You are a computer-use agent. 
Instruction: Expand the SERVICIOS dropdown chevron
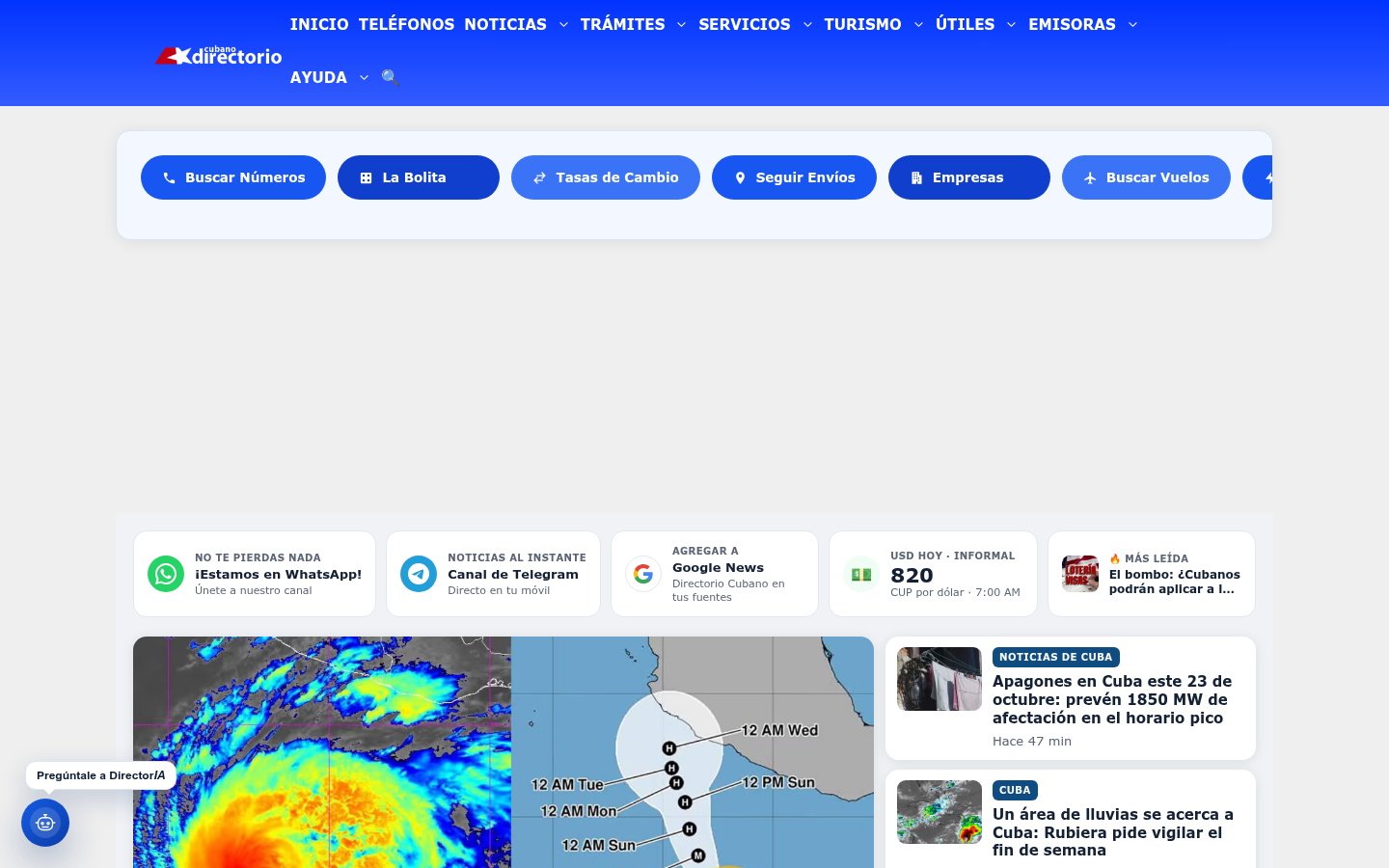[x=807, y=24]
